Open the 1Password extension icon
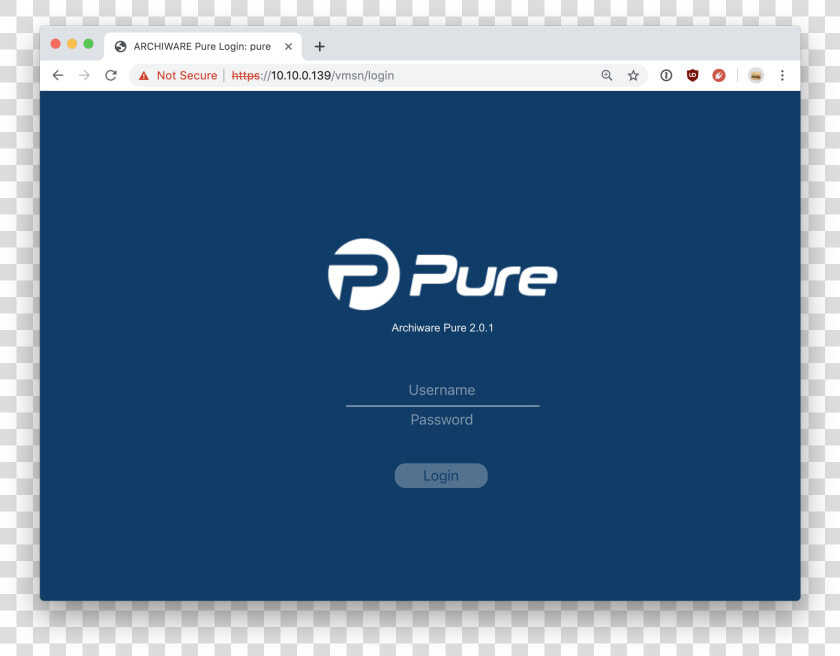This screenshot has height=656, width=840. tap(666, 76)
